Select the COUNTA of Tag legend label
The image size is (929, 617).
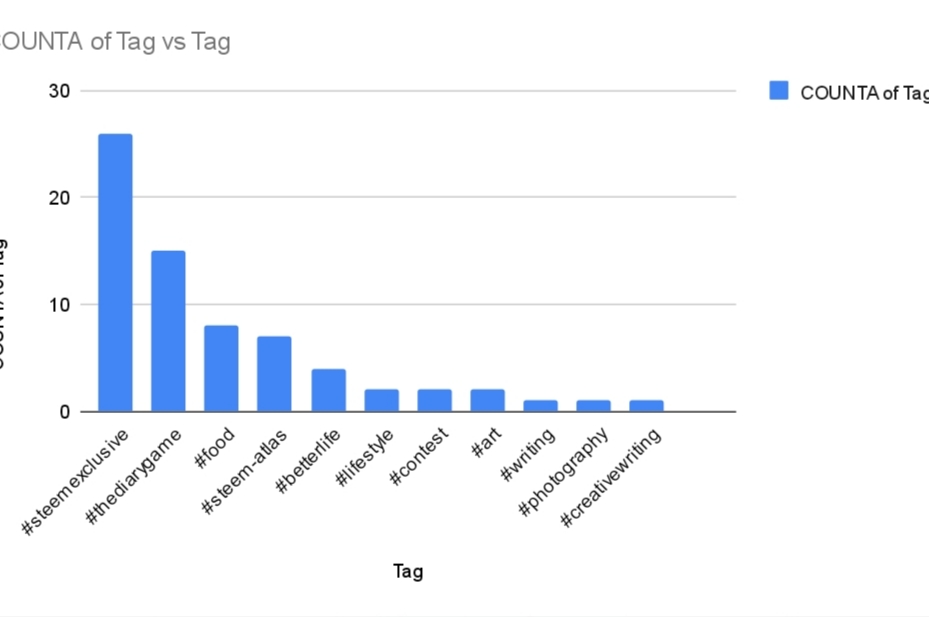pos(864,93)
